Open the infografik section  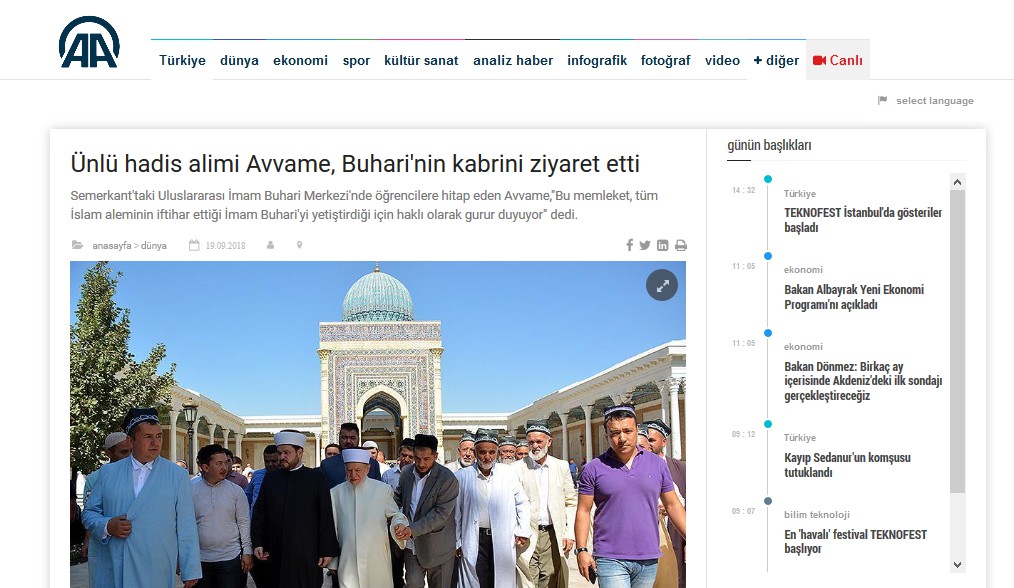coord(597,60)
